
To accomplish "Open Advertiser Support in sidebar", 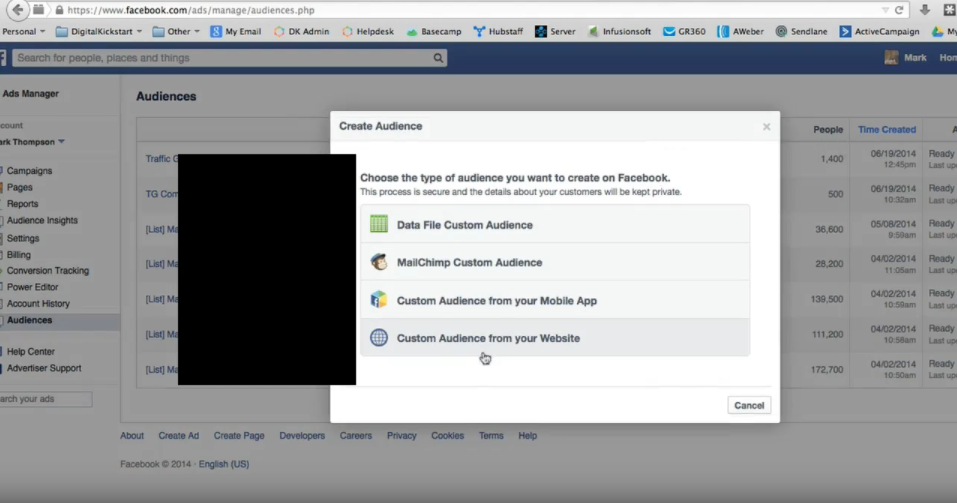I will (x=44, y=368).
